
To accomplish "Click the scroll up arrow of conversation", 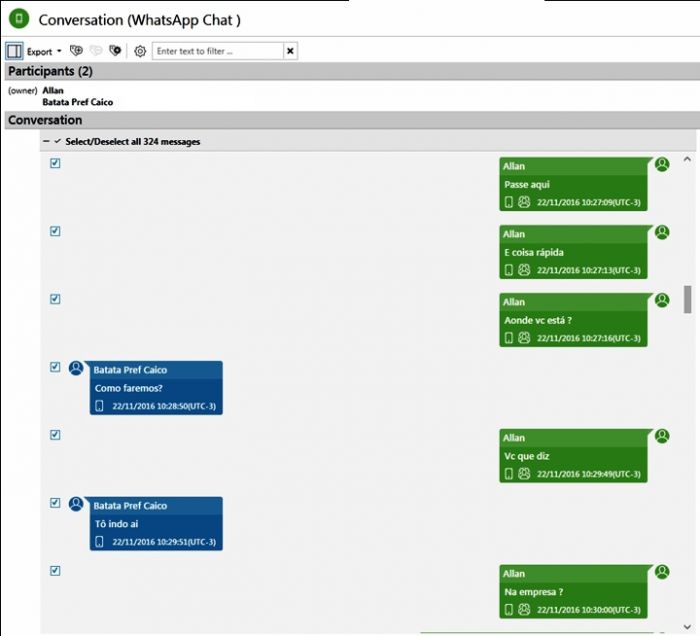I will point(688,159).
